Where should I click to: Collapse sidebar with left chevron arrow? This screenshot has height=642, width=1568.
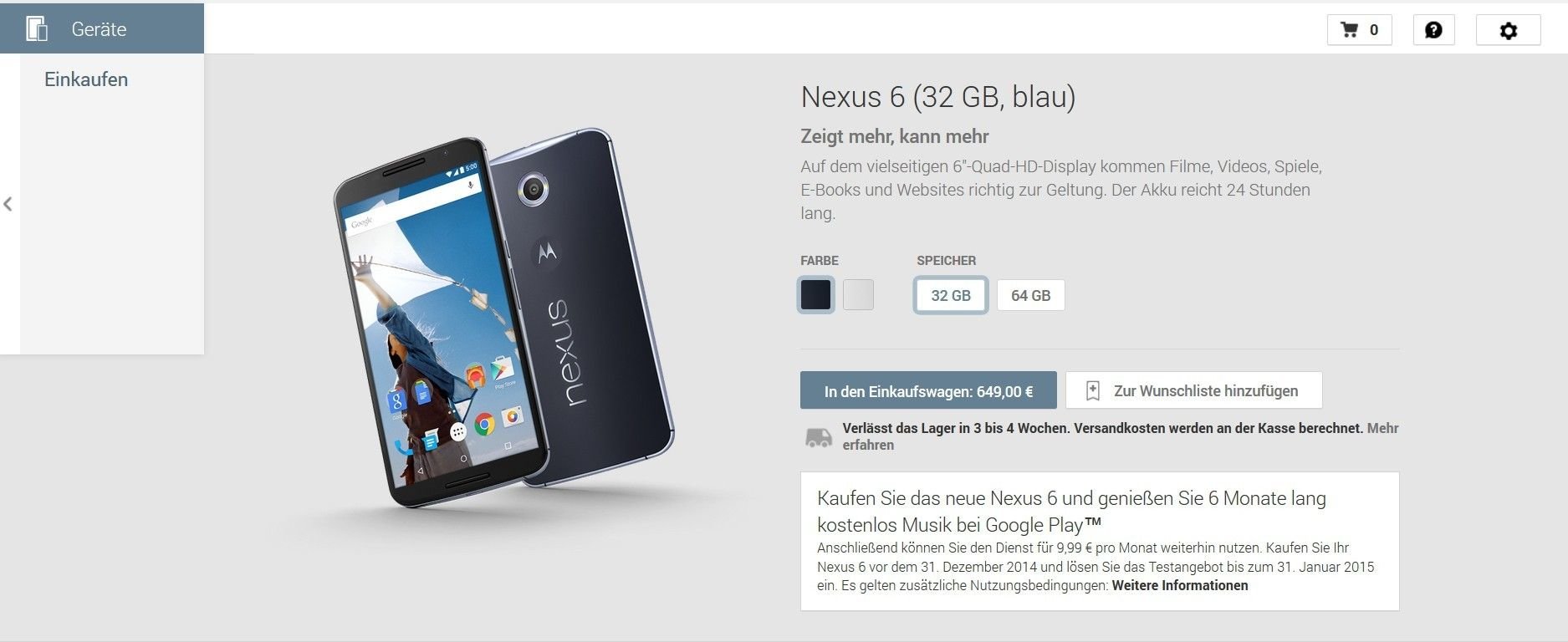pyautogui.click(x=8, y=204)
